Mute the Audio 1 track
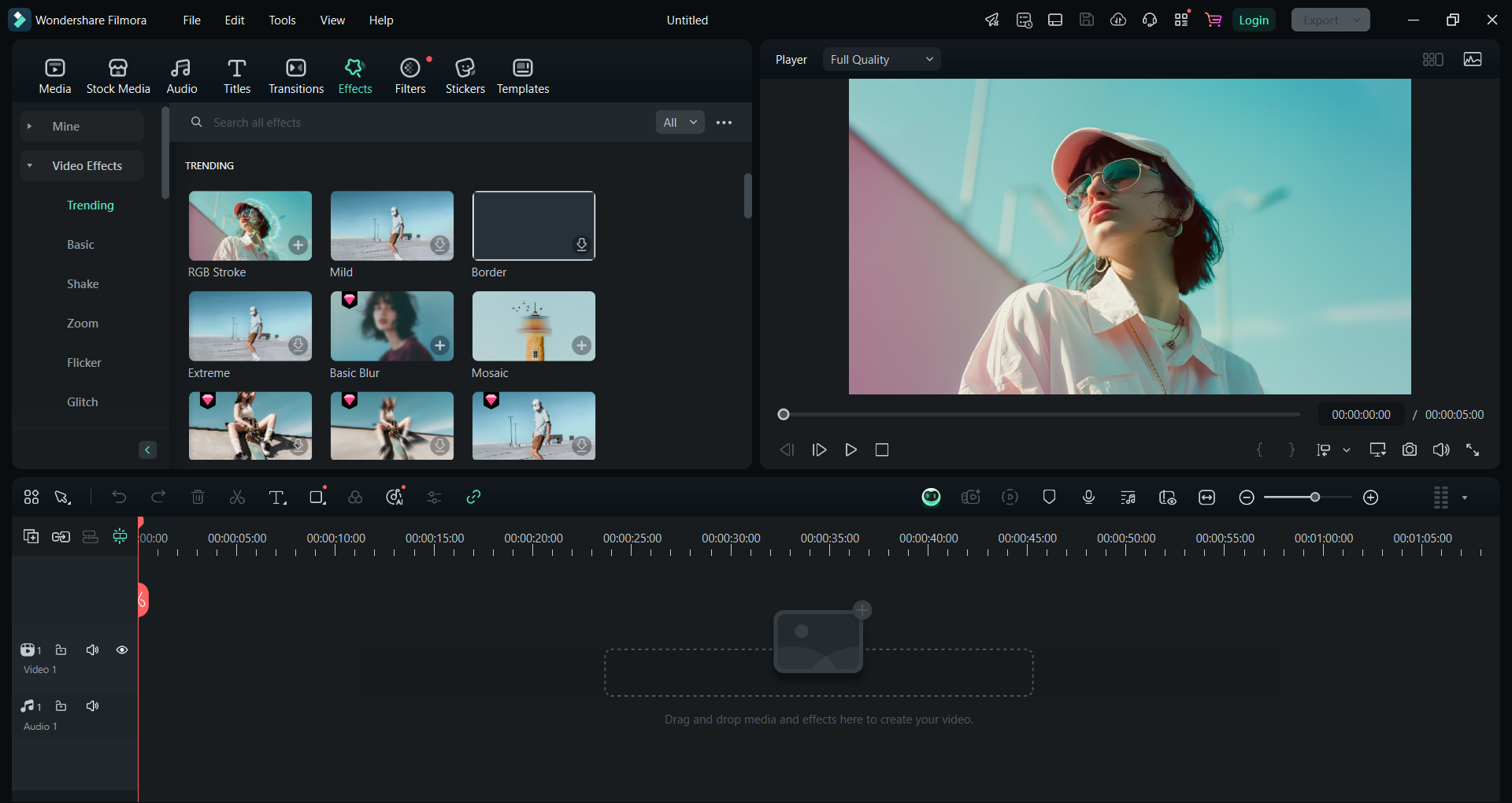Image resolution: width=1512 pixels, height=803 pixels. [x=92, y=706]
